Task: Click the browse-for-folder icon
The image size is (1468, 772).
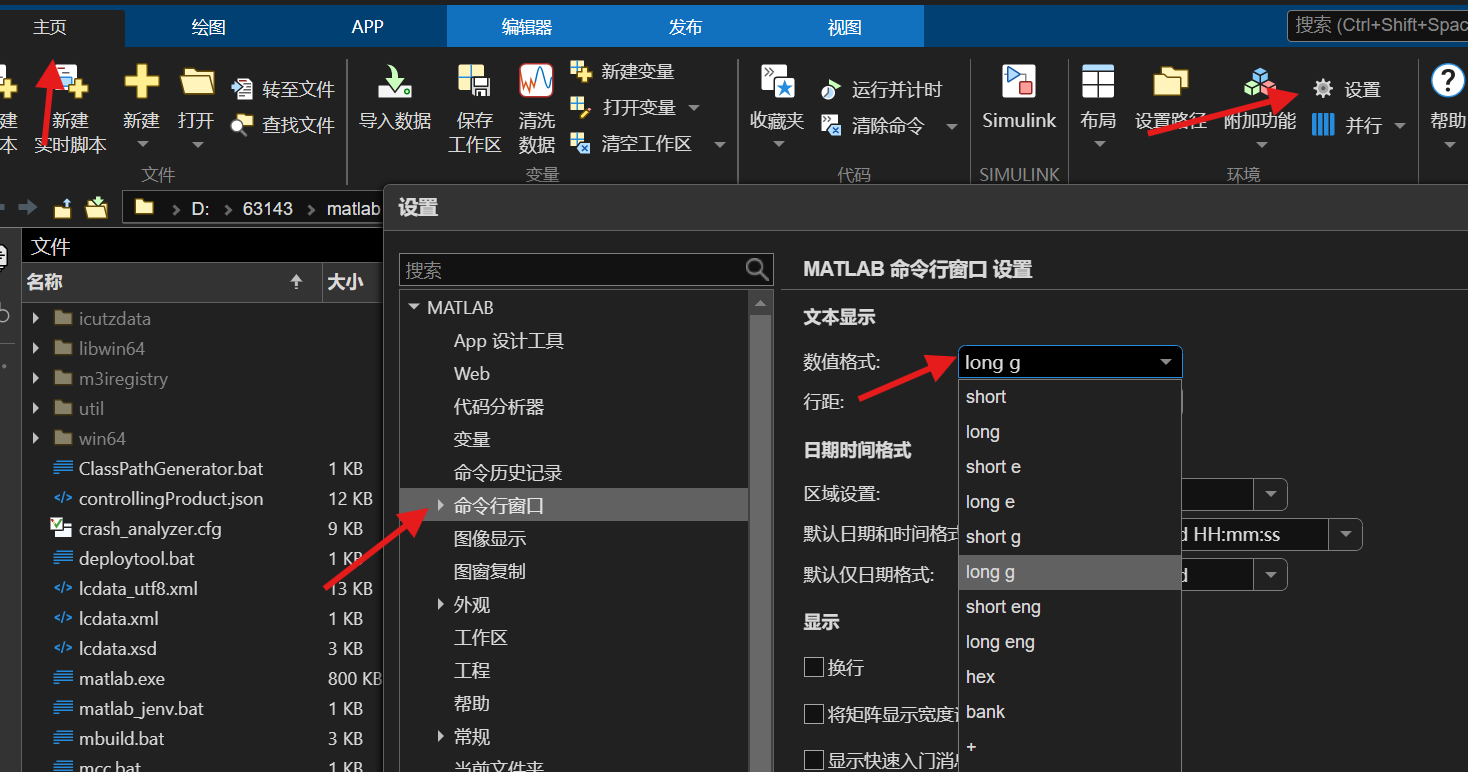Action: 96,207
